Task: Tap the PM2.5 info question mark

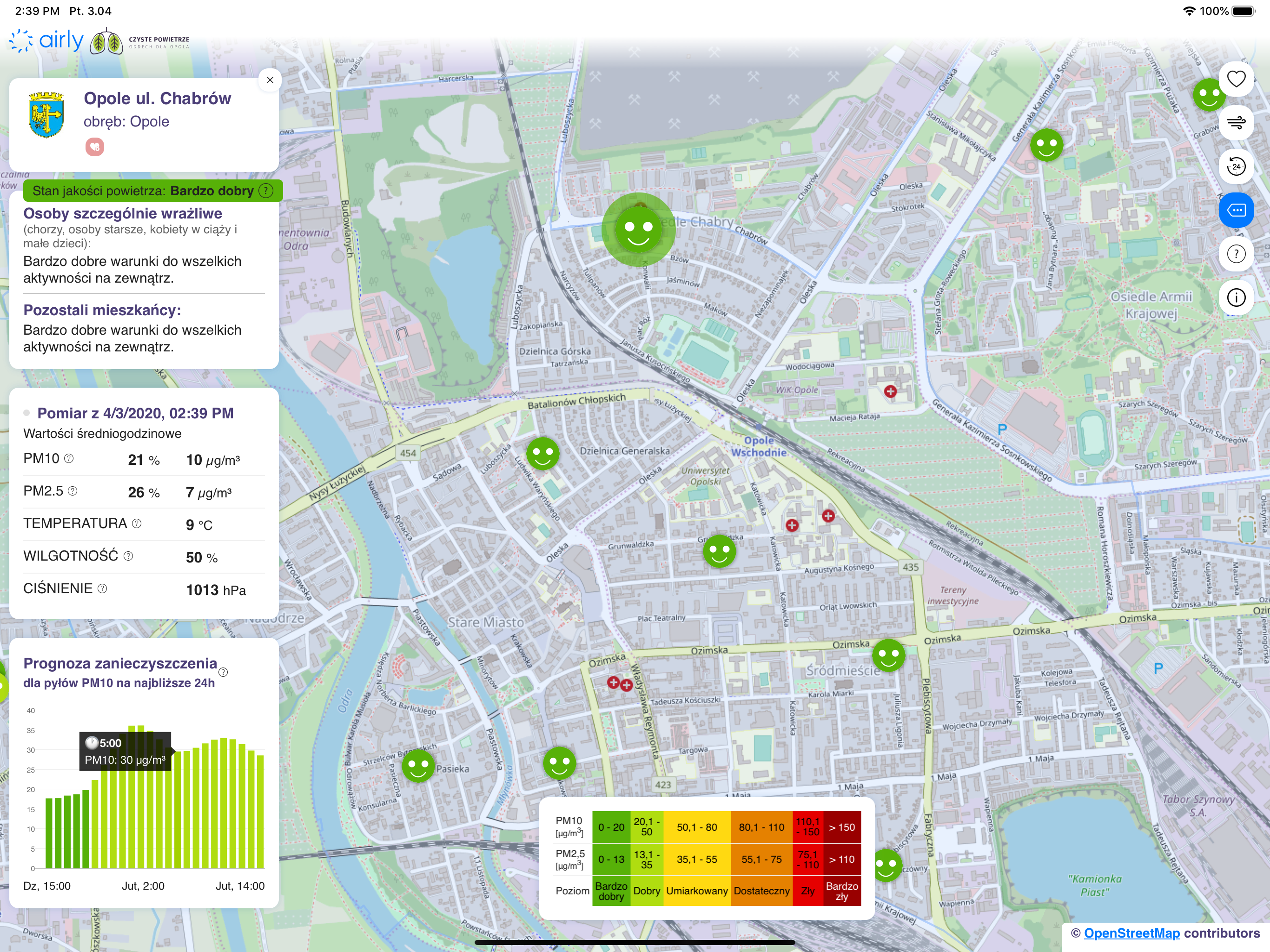Action: click(x=73, y=491)
